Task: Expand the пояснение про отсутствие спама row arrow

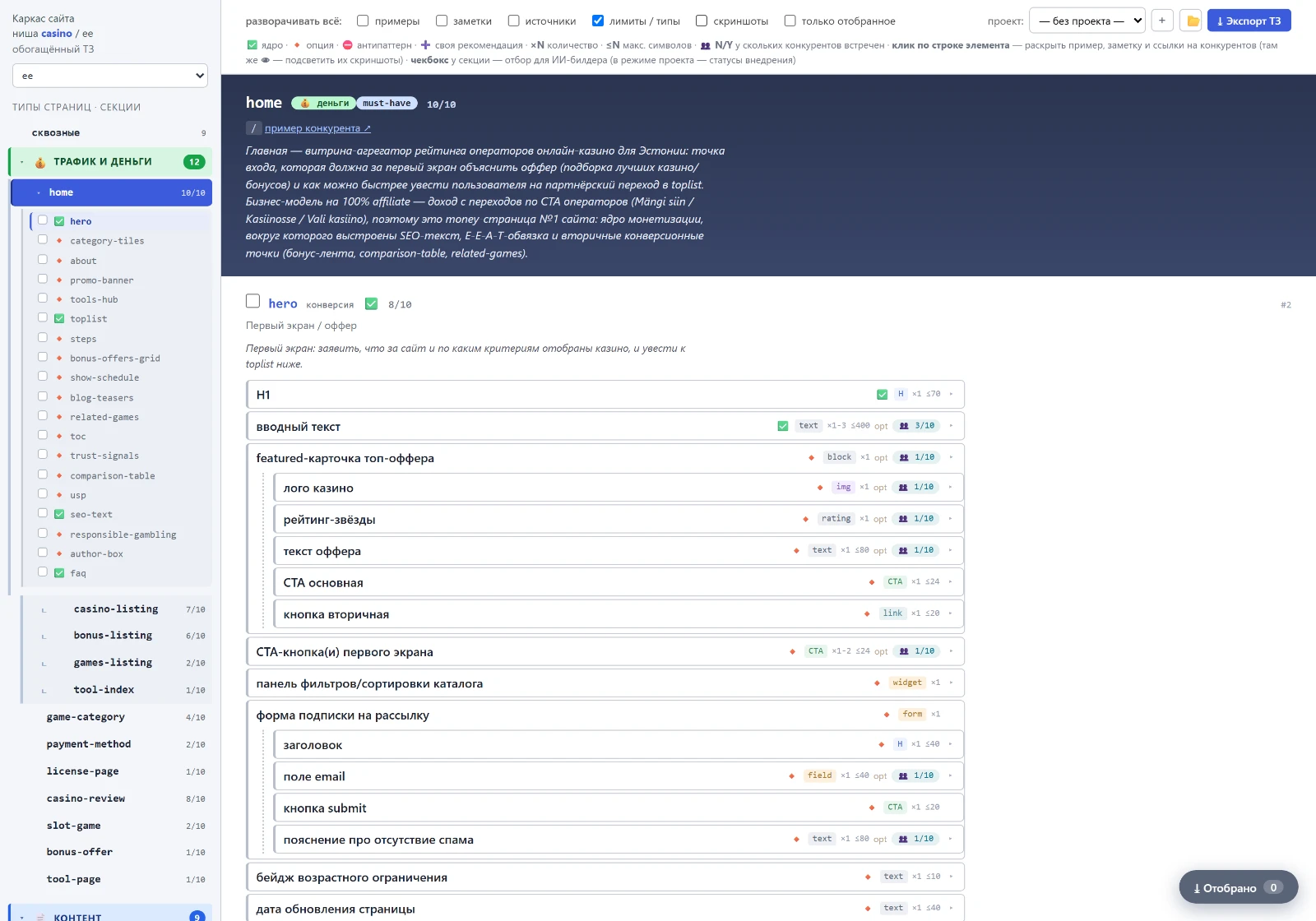Action: tap(951, 839)
